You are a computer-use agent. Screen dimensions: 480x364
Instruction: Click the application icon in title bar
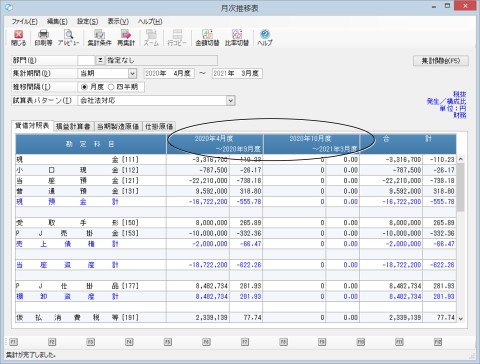9,7
